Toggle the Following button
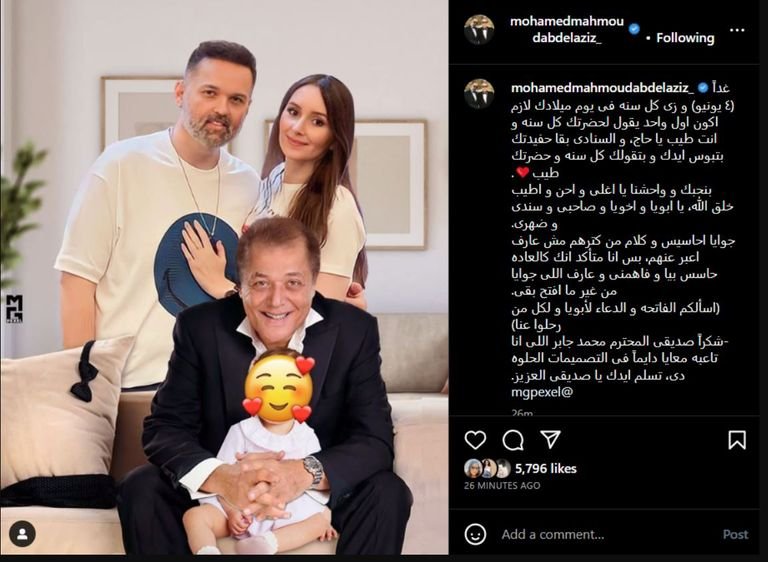768x562 pixels. click(685, 38)
